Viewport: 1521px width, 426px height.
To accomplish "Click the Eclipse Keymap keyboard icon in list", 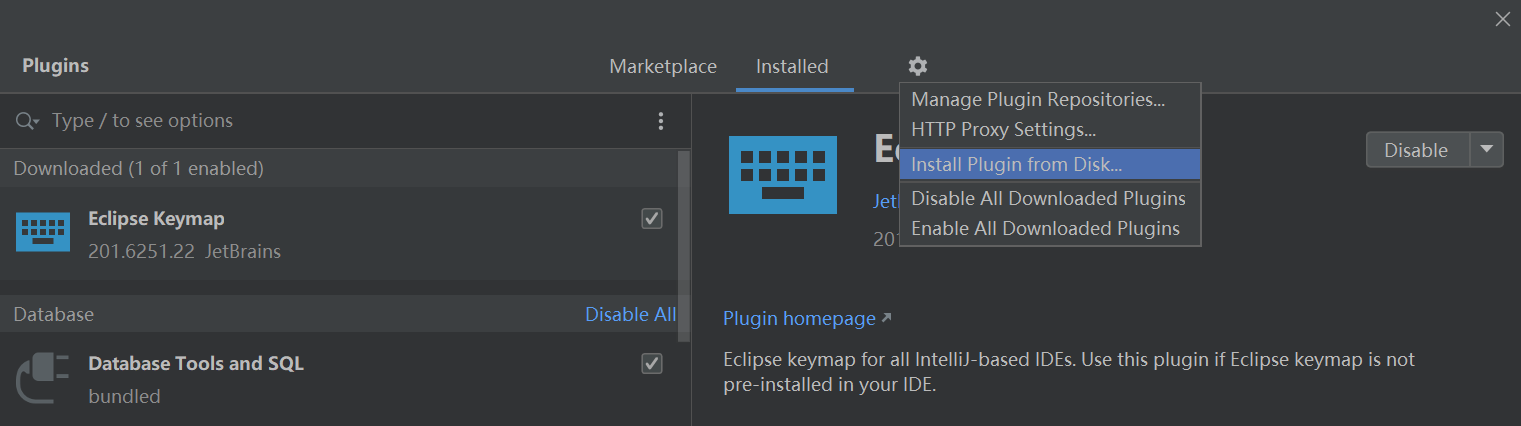I will pos(43,232).
